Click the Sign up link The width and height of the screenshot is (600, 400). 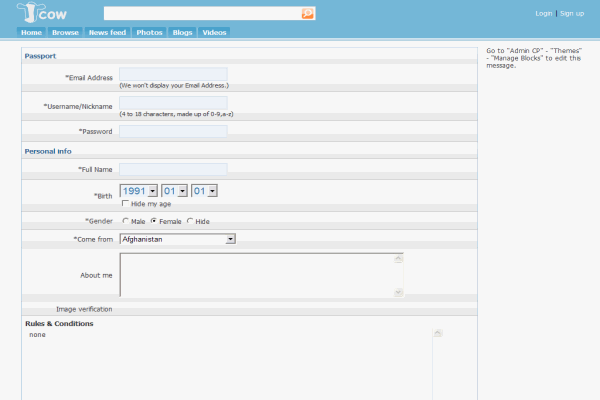(x=572, y=13)
